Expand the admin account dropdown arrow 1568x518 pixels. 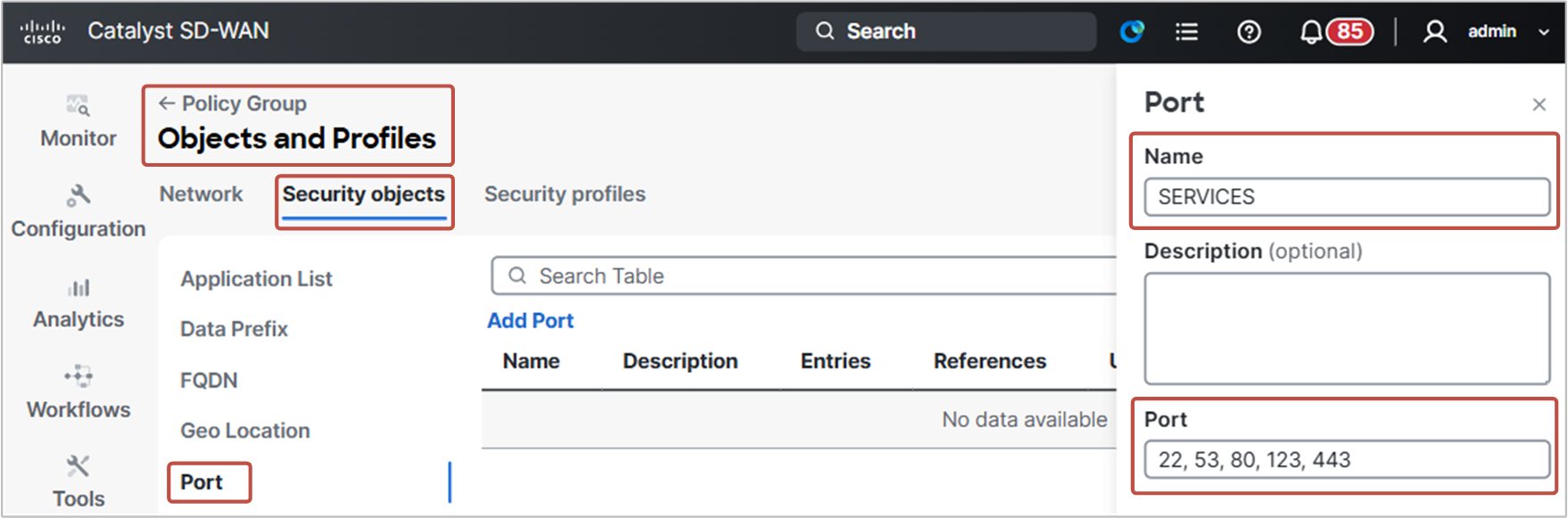1544,32
